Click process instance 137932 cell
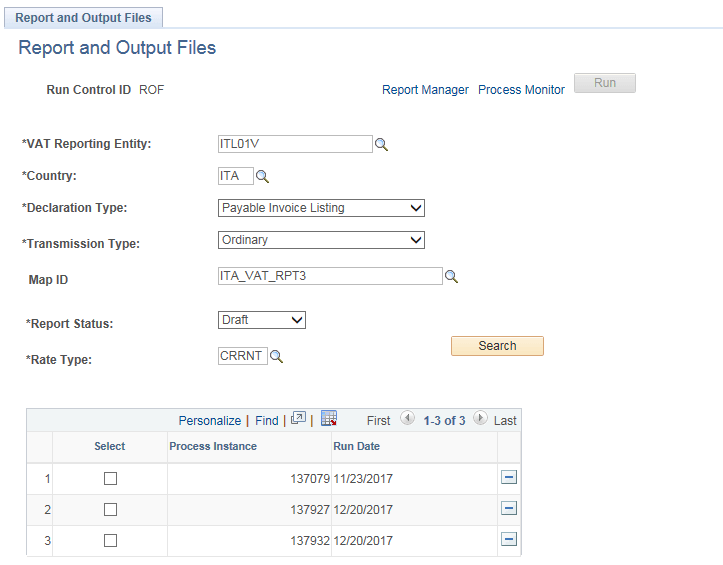This screenshot has width=723, height=565. click(x=310, y=541)
